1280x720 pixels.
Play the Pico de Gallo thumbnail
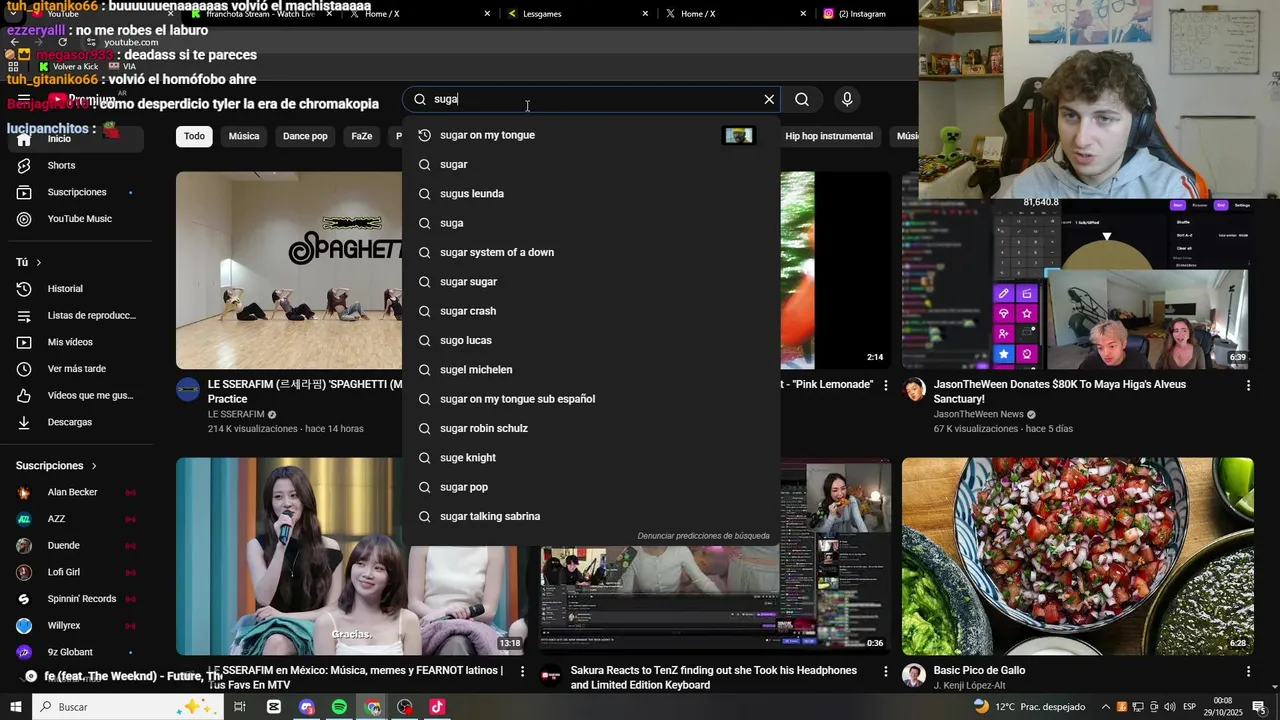(1077, 556)
